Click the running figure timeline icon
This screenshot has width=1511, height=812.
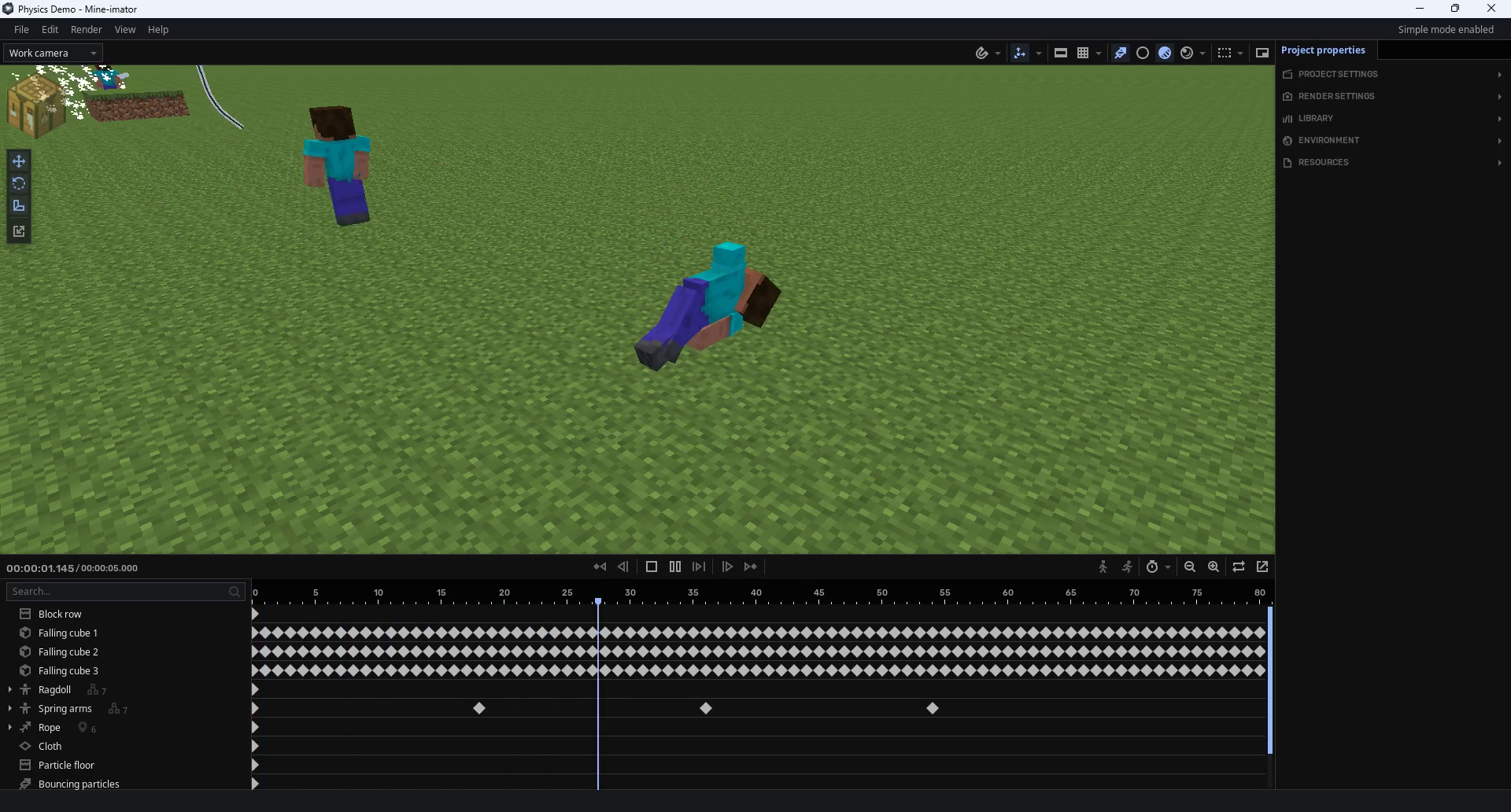(1127, 567)
